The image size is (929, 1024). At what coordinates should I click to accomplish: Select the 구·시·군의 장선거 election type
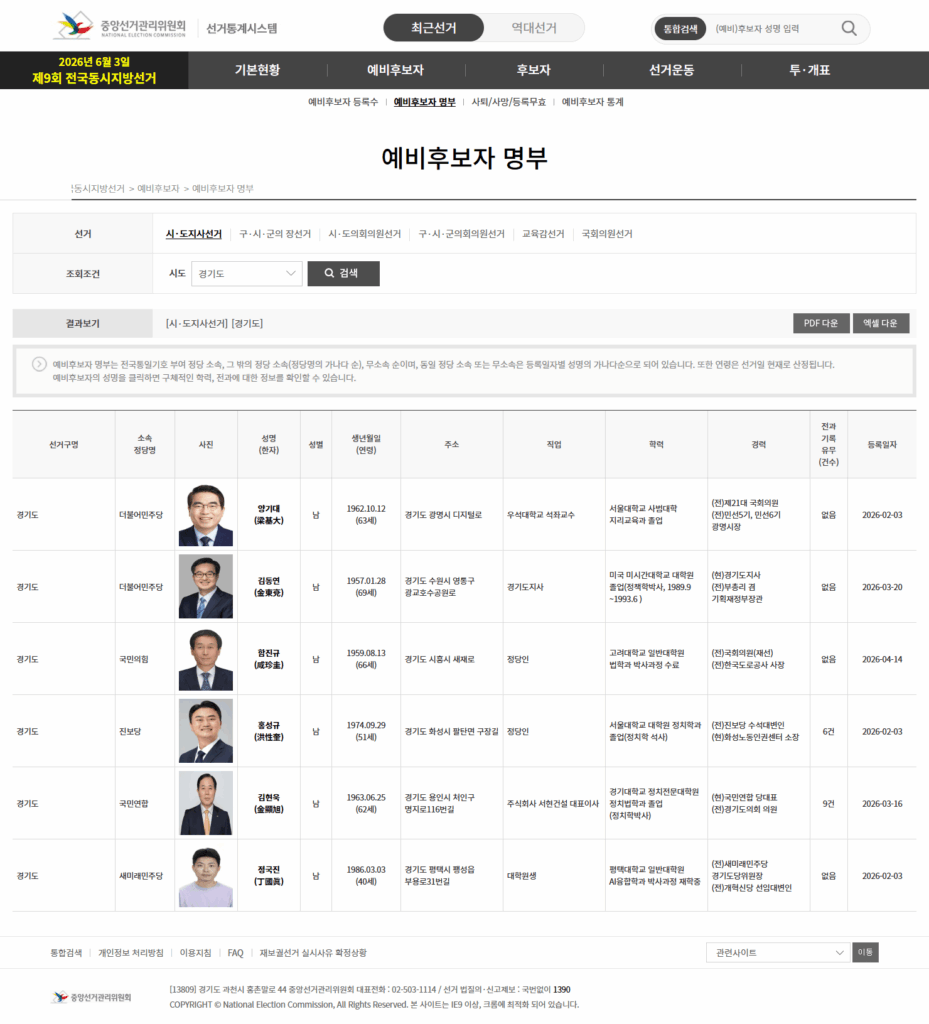[275, 234]
